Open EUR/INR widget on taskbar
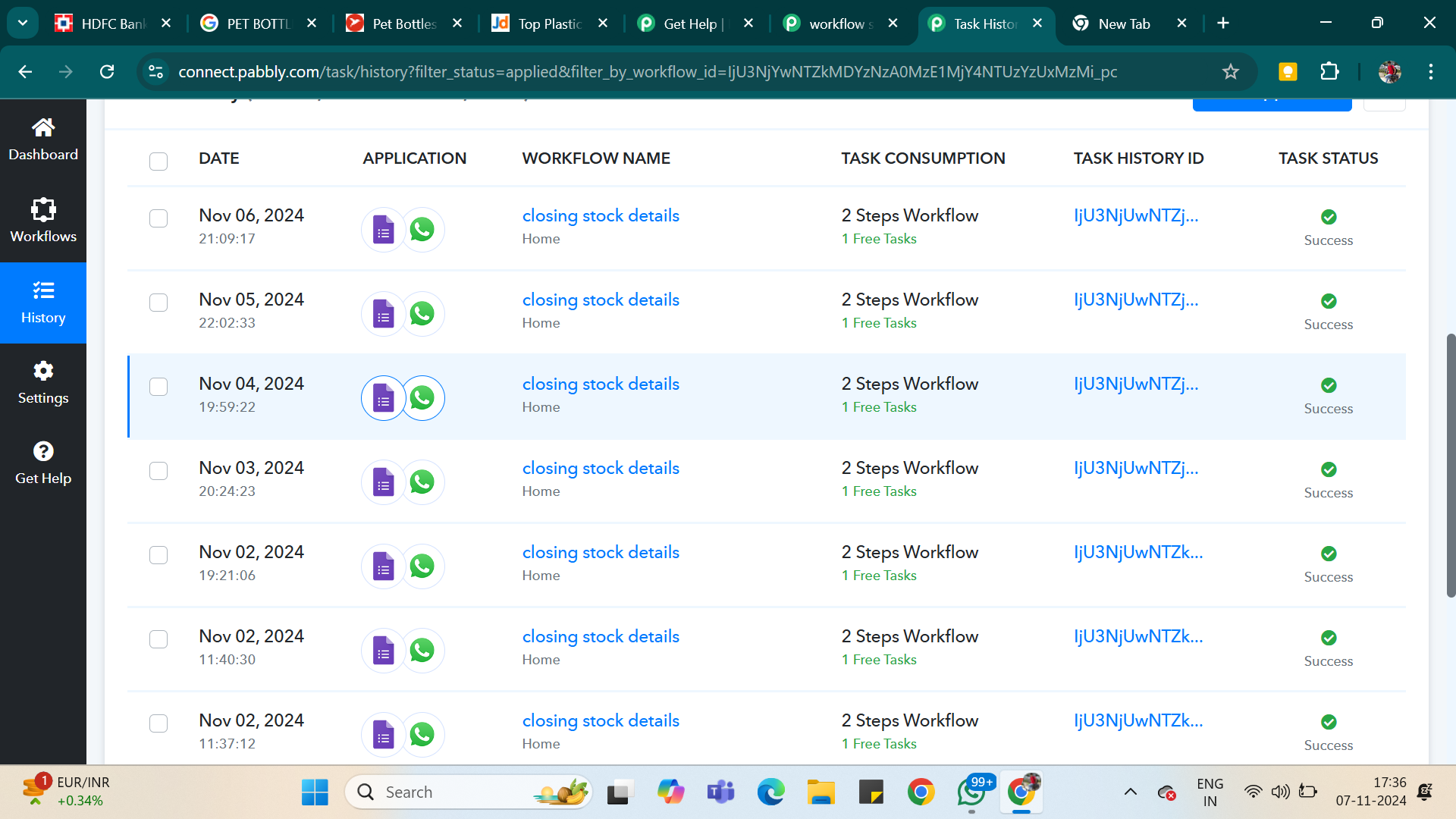Viewport: 1456px width, 819px height. (x=66, y=792)
